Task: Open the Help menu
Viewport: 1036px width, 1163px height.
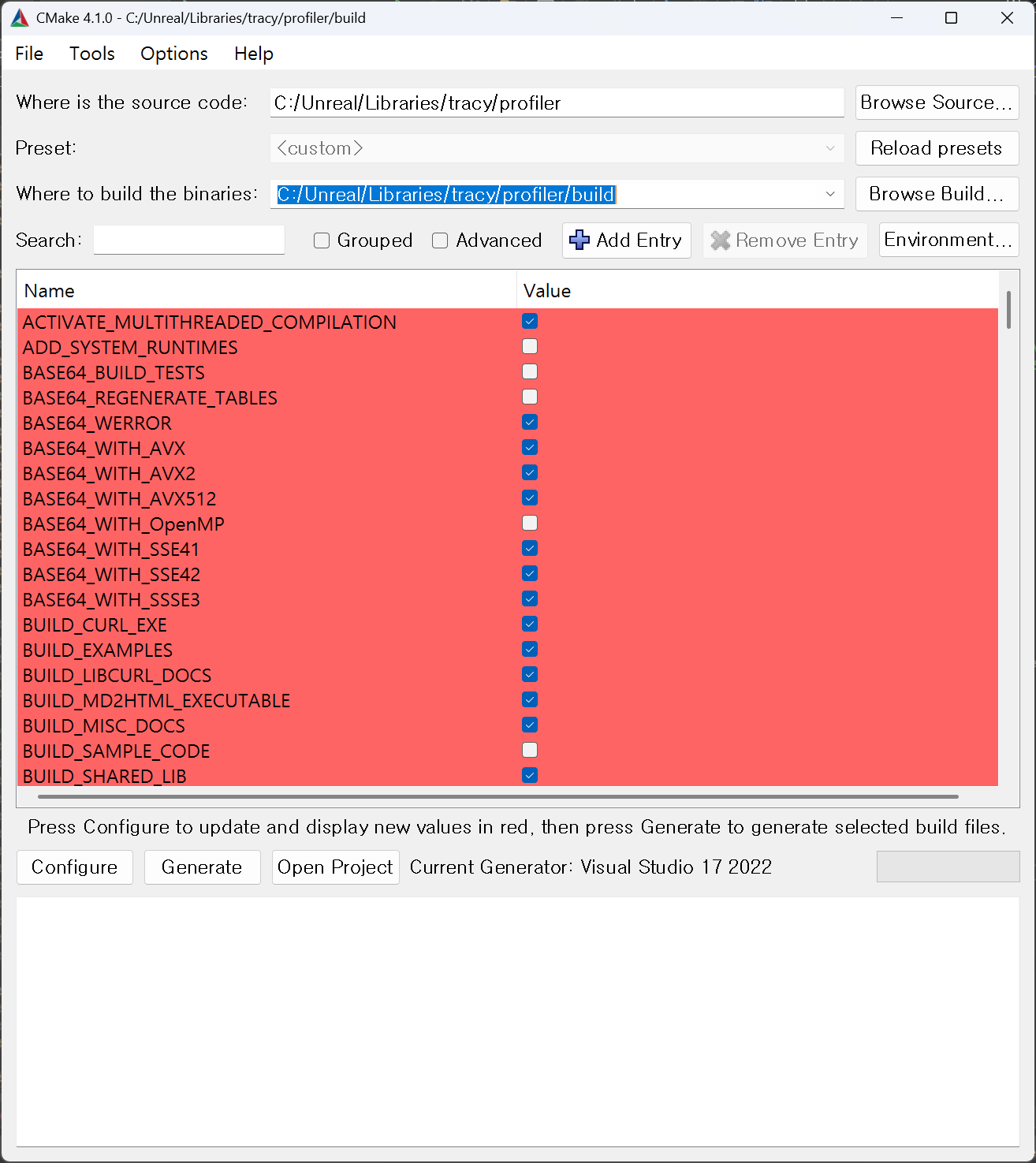Action: point(254,54)
